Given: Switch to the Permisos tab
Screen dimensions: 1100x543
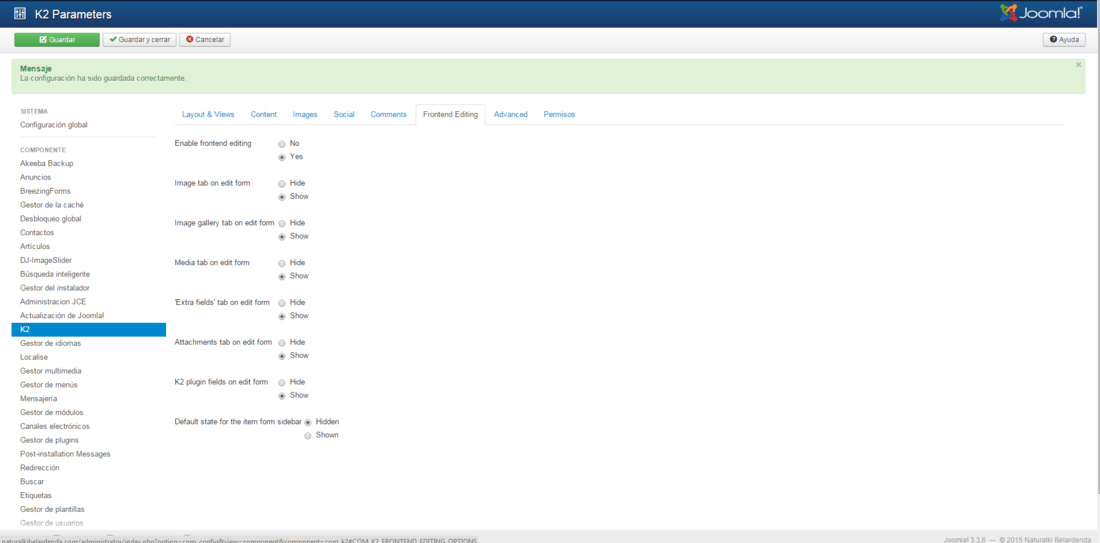Looking at the screenshot, I should point(559,114).
